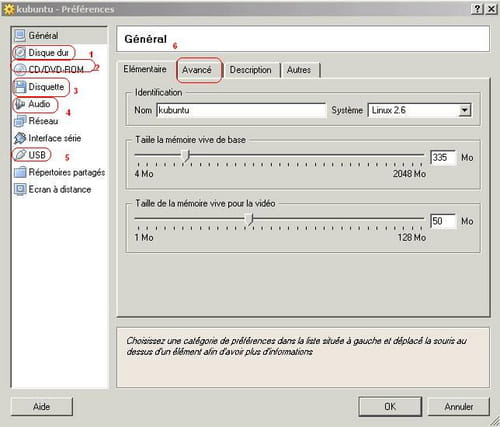The image size is (500, 427).
Task: Open the Description tab
Action: [250, 70]
